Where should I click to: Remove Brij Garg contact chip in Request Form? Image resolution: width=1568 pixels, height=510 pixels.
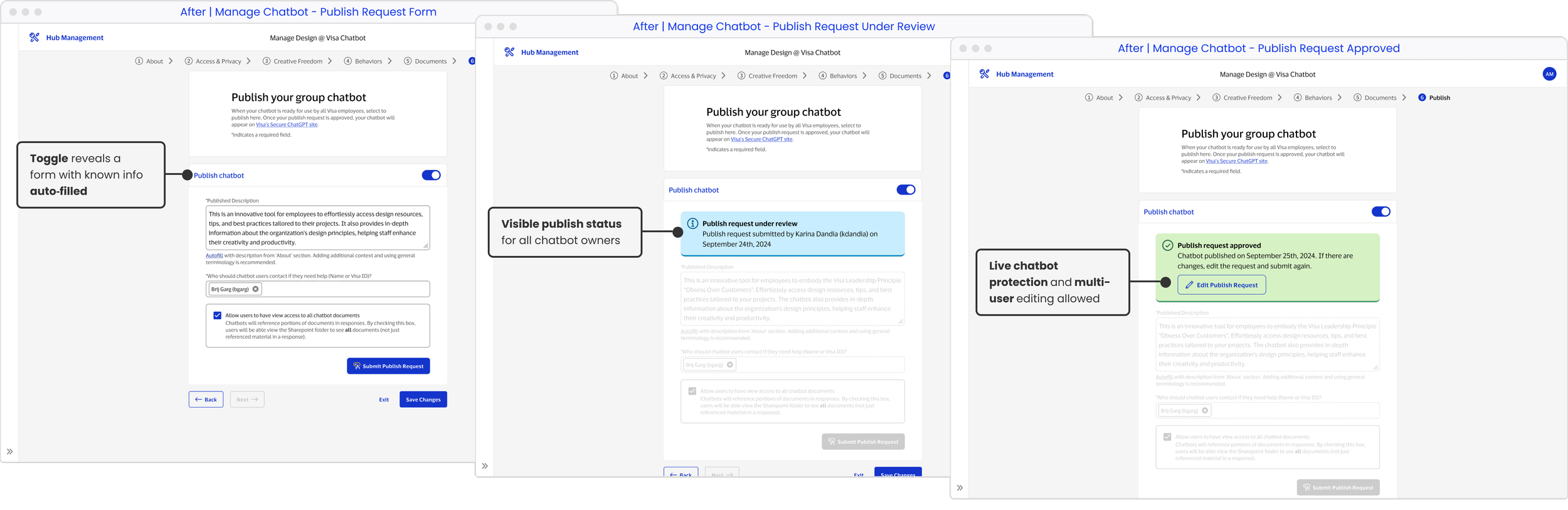pyautogui.click(x=255, y=289)
